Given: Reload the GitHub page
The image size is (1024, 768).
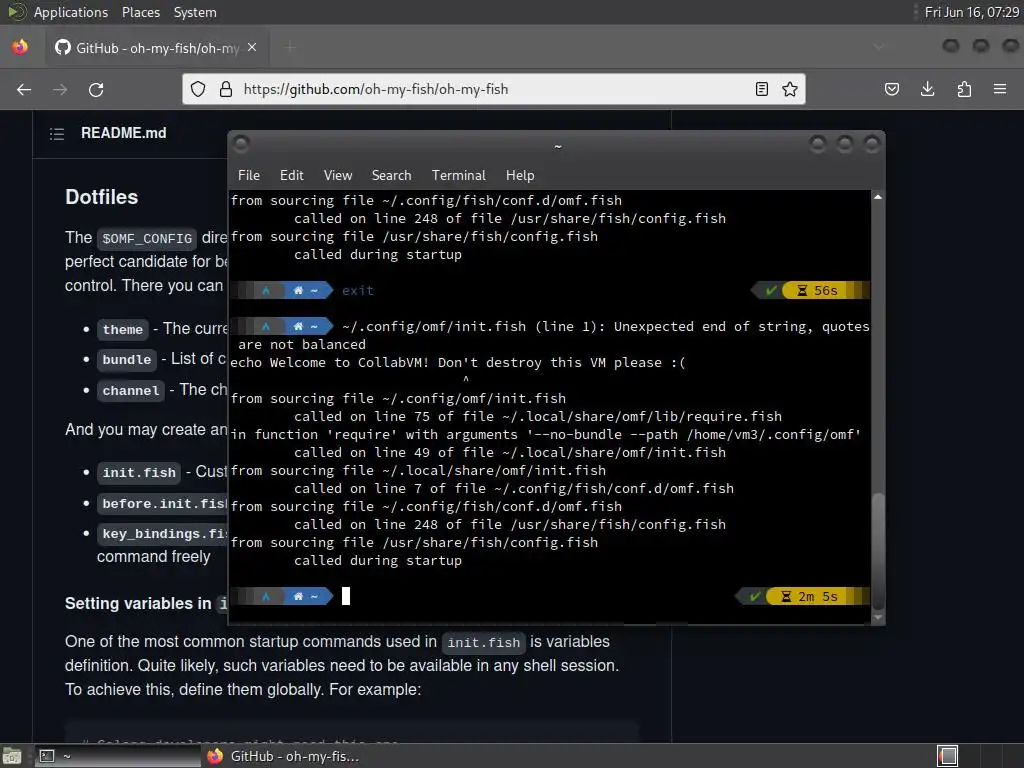Looking at the screenshot, I should (x=96, y=89).
